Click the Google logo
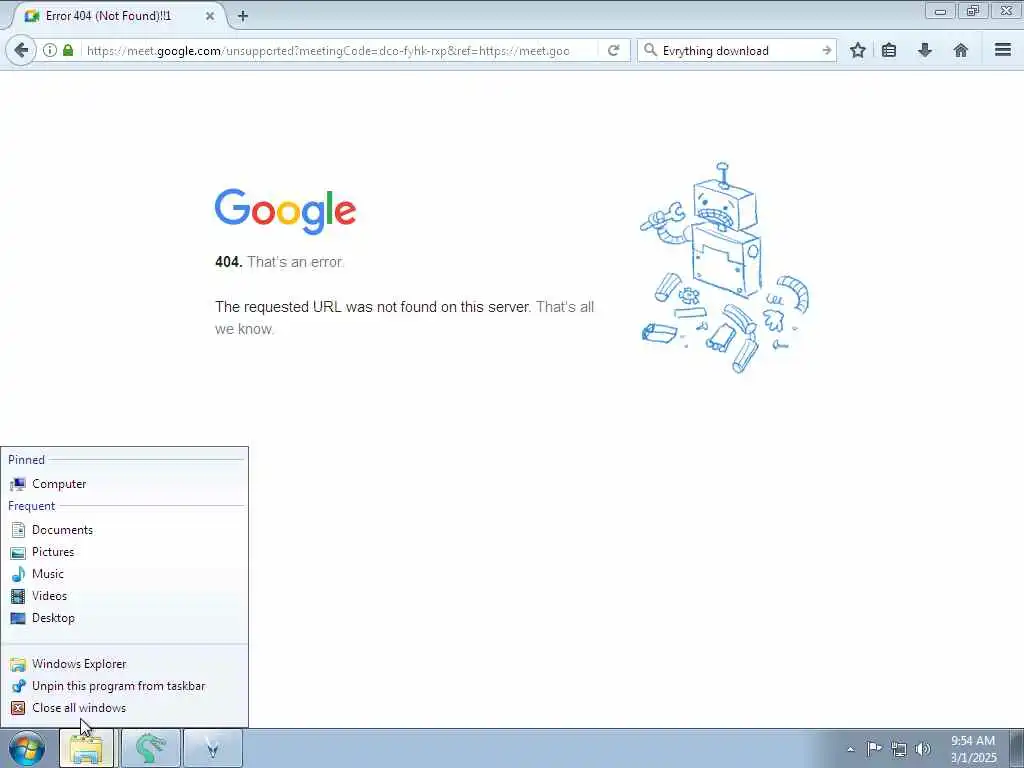The image size is (1024, 768). point(285,212)
